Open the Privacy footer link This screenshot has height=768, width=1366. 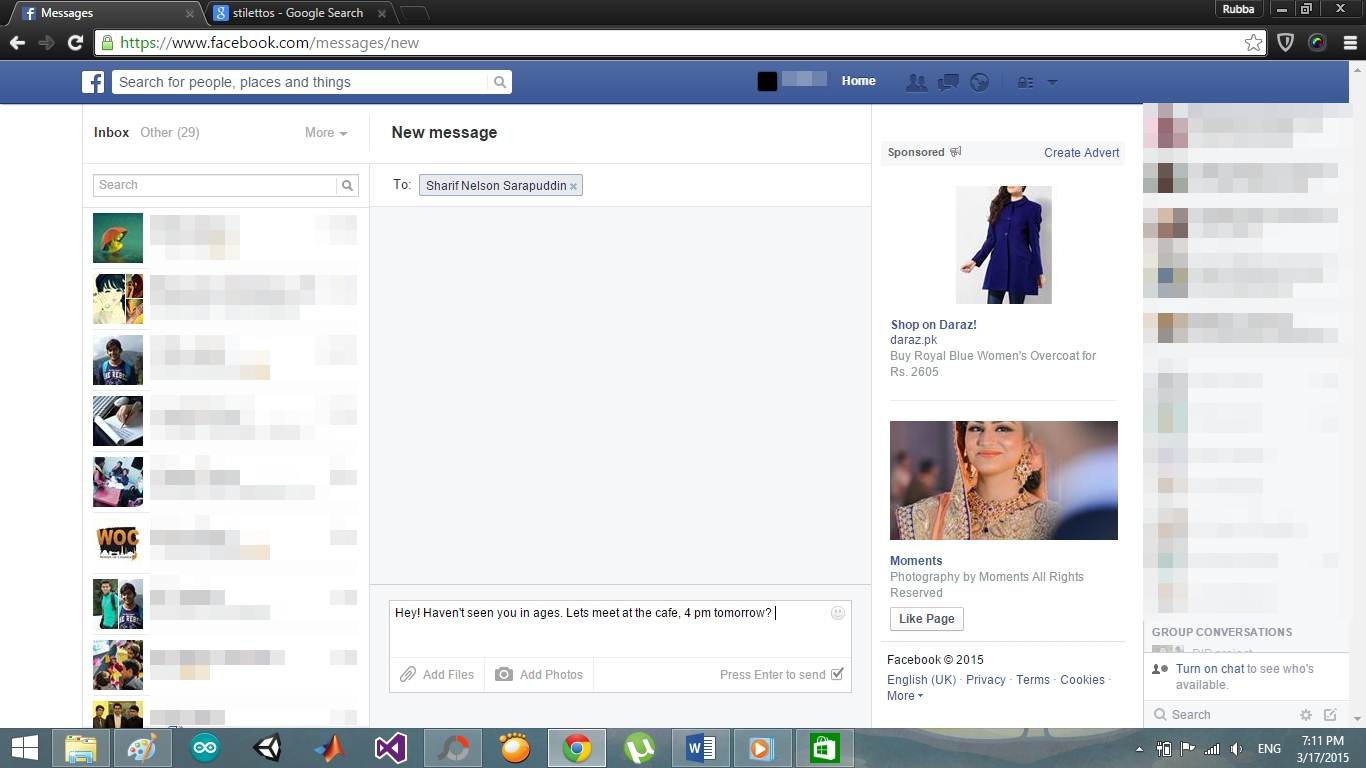pos(986,680)
